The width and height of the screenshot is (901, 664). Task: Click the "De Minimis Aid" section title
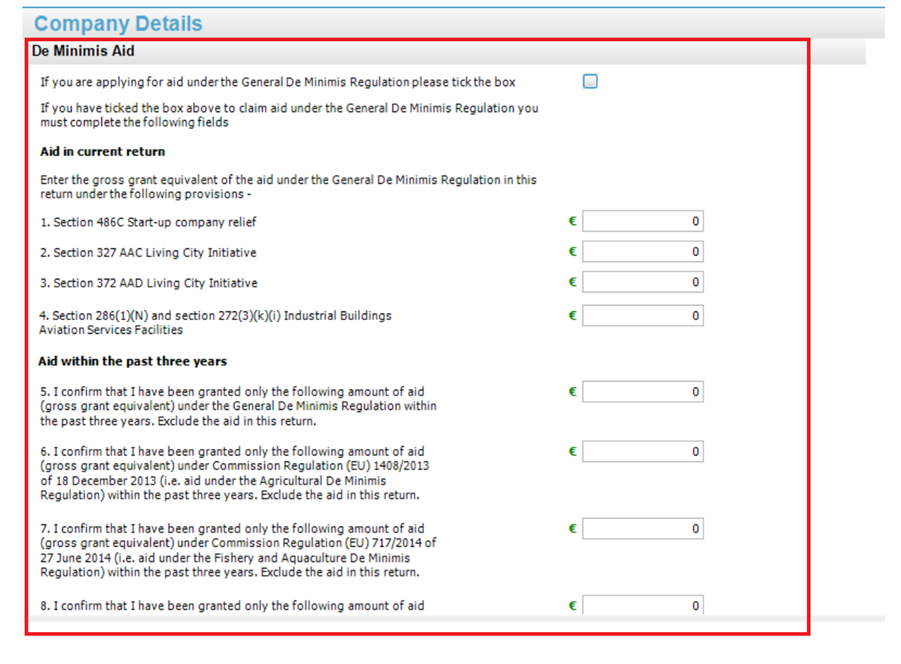[x=83, y=51]
